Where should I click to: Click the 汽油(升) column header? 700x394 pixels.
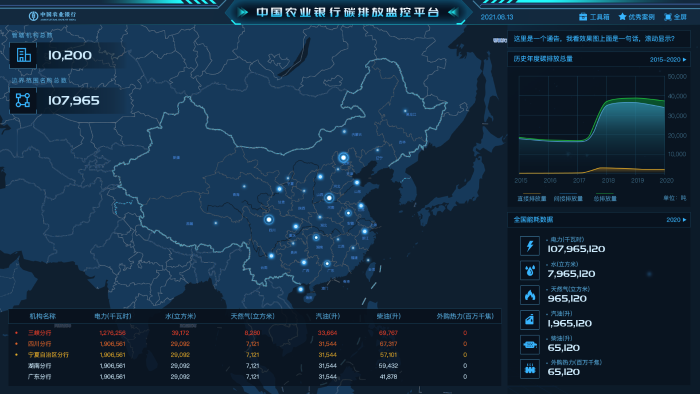pos(328,316)
